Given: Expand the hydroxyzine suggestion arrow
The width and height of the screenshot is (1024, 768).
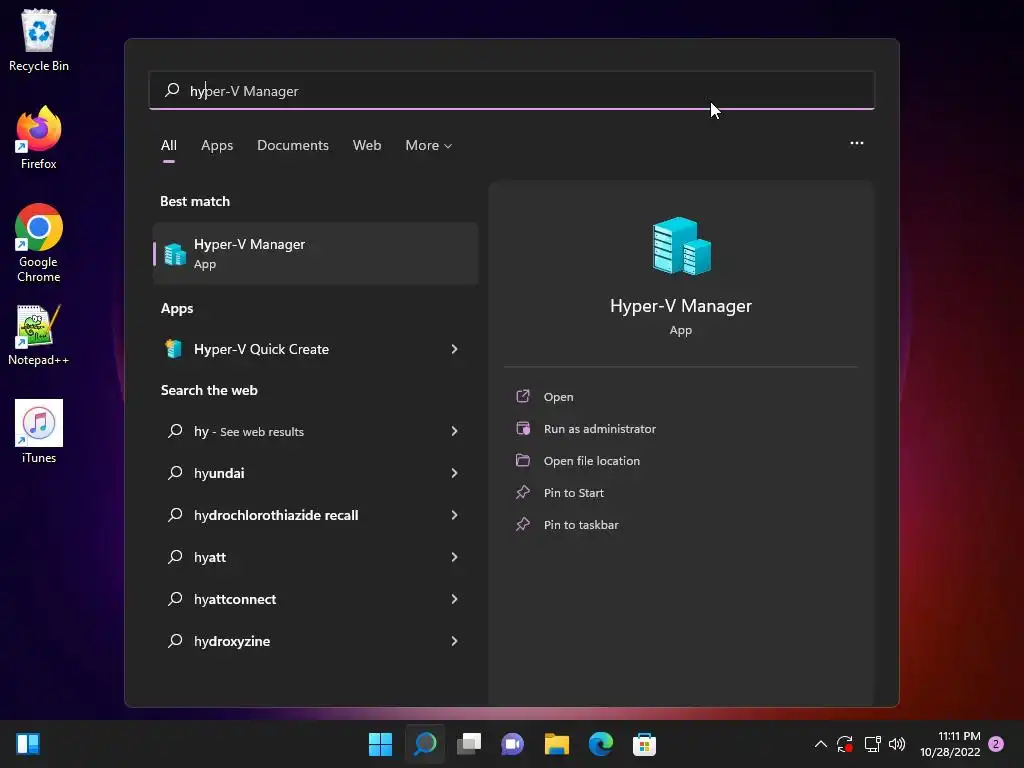Looking at the screenshot, I should pyautogui.click(x=454, y=641).
